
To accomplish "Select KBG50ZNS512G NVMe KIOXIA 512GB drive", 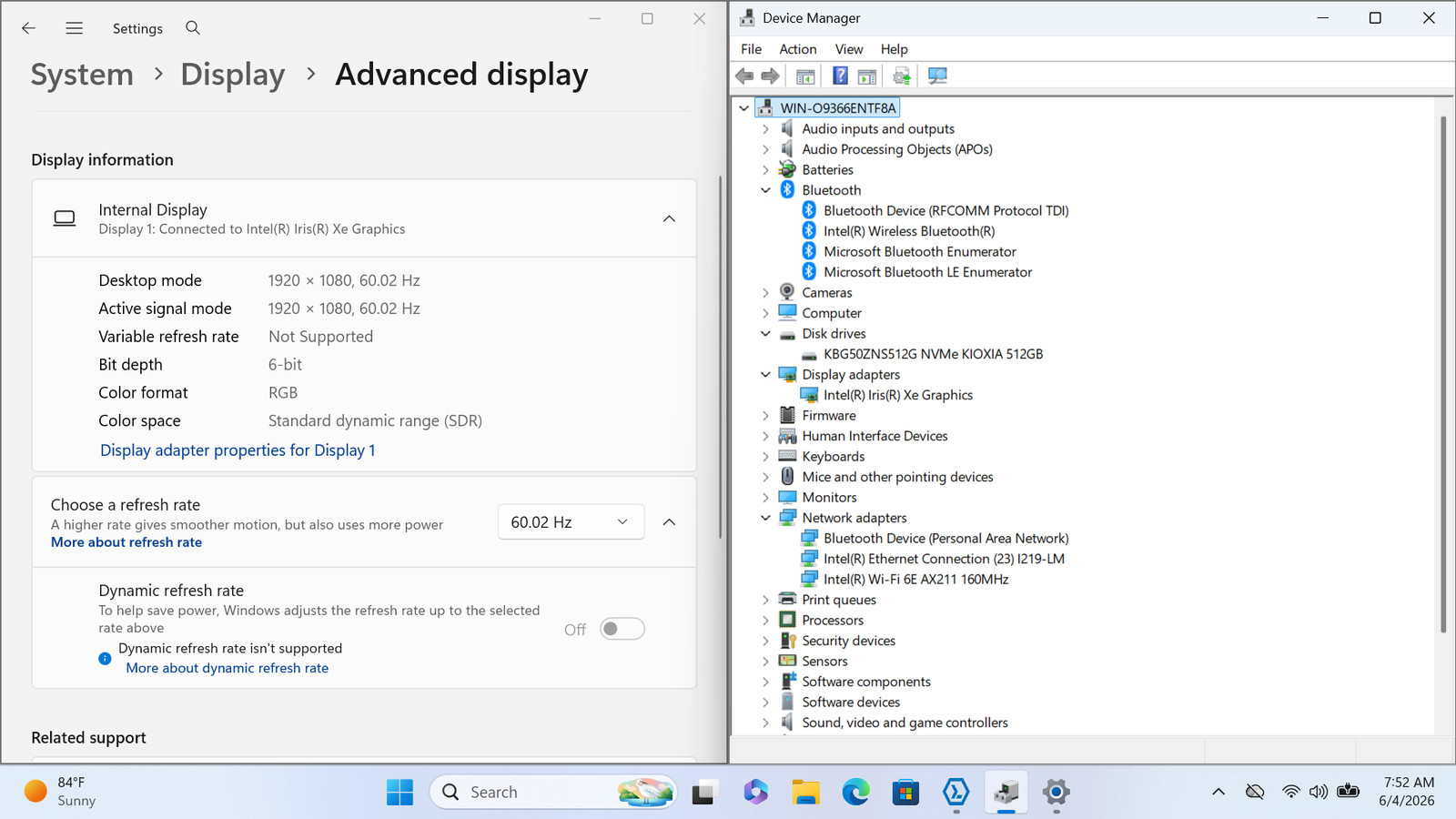I will [933, 354].
